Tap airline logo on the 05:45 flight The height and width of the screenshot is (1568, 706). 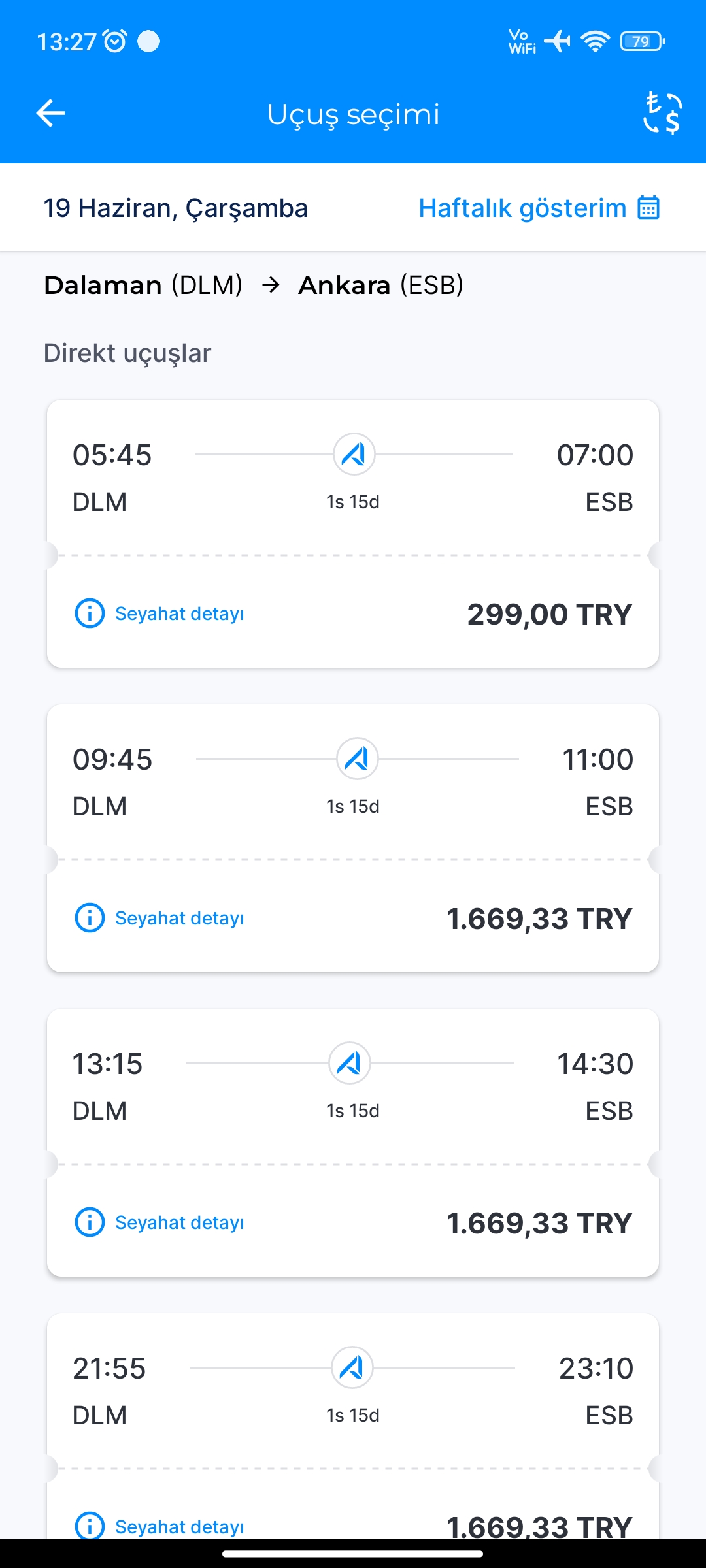354,454
